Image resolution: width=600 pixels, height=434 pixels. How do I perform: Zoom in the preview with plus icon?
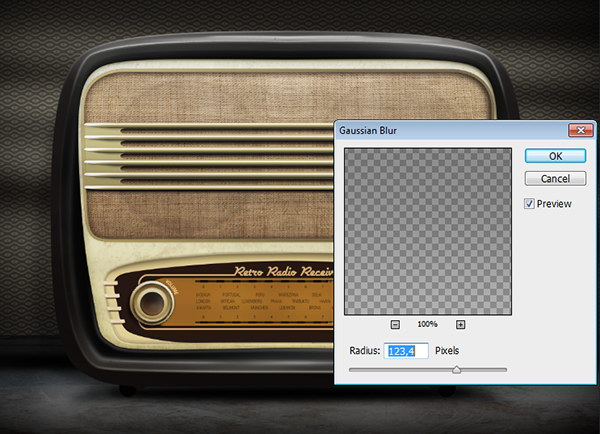pos(460,325)
